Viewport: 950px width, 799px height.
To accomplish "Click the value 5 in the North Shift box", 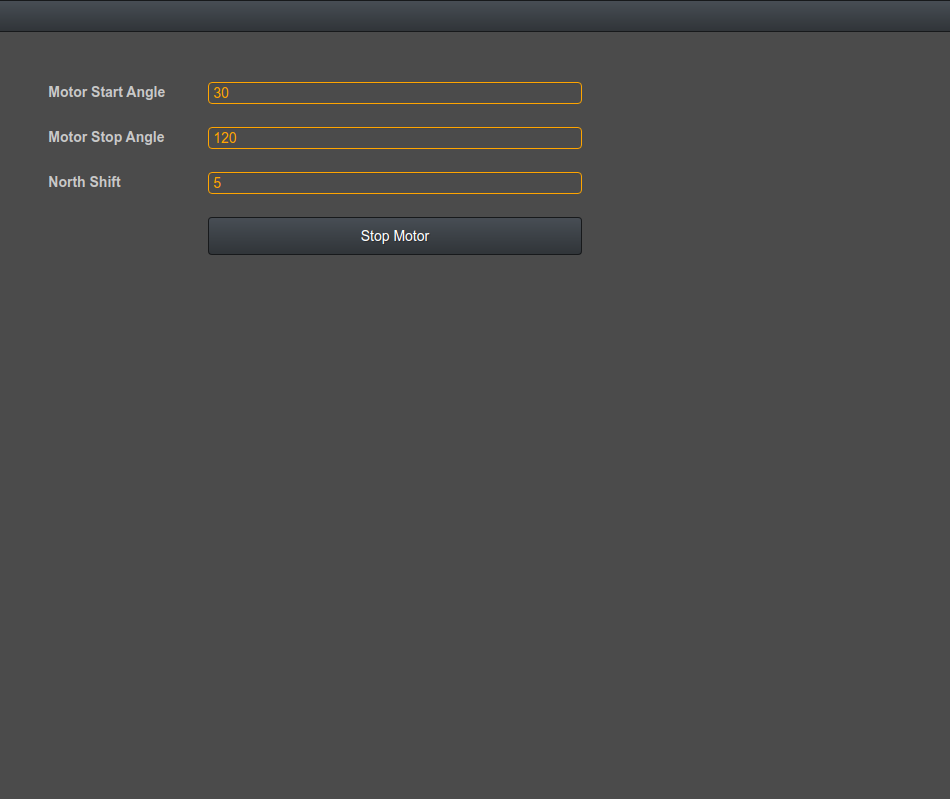I will [217, 183].
